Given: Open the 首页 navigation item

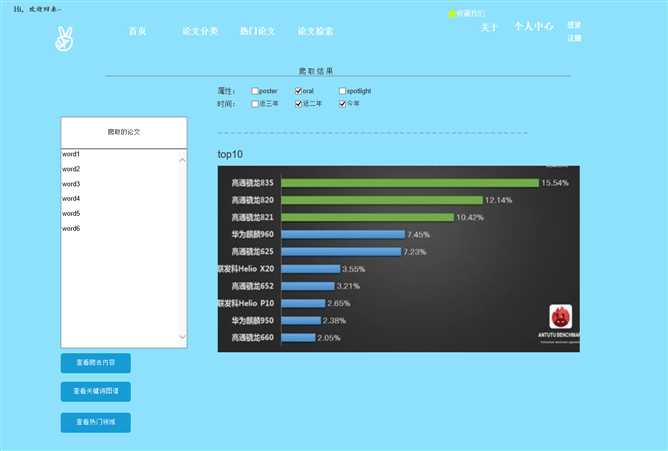Looking at the screenshot, I should click(137, 31).
